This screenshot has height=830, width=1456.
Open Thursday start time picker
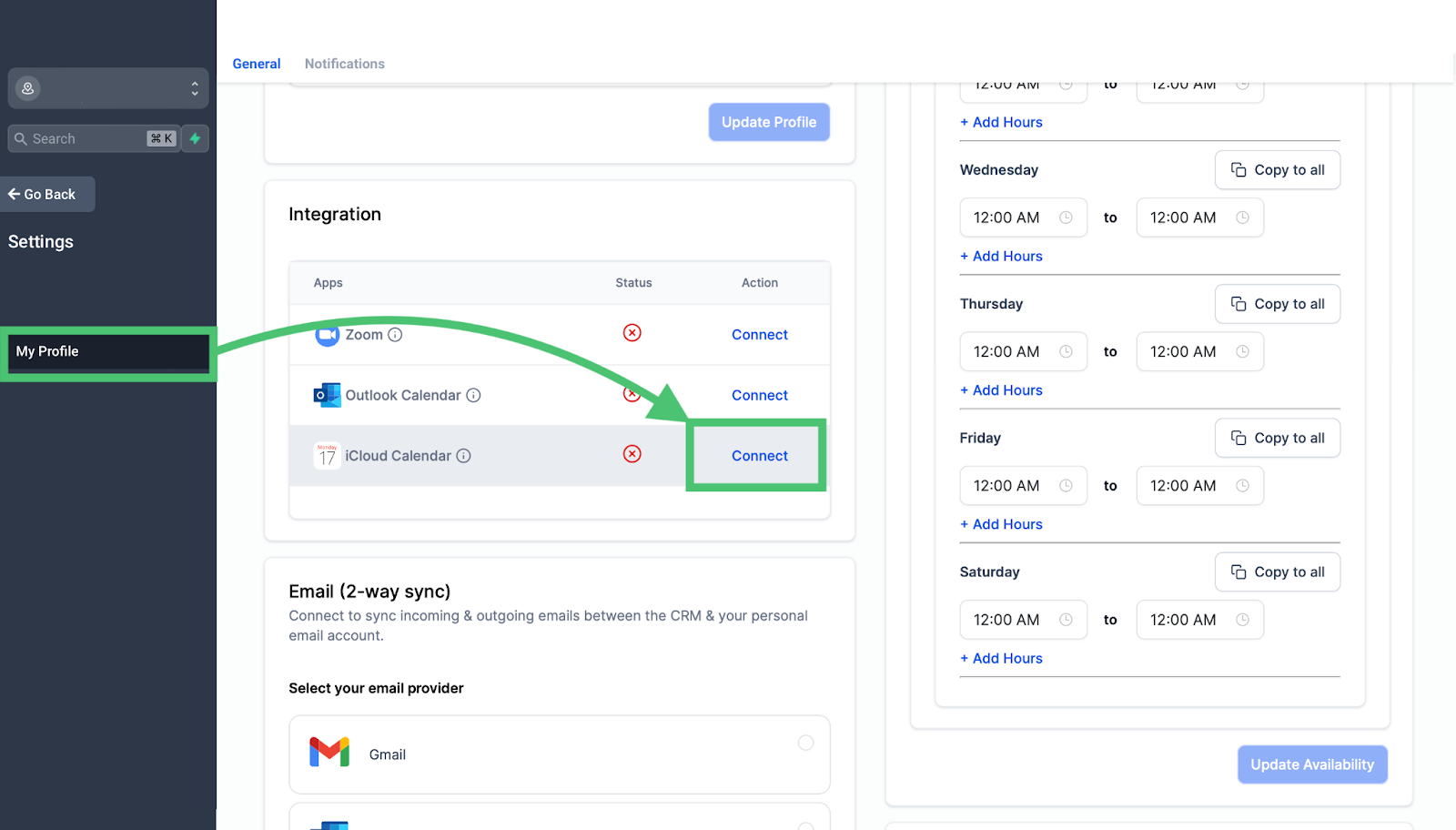click(1024, 351)
